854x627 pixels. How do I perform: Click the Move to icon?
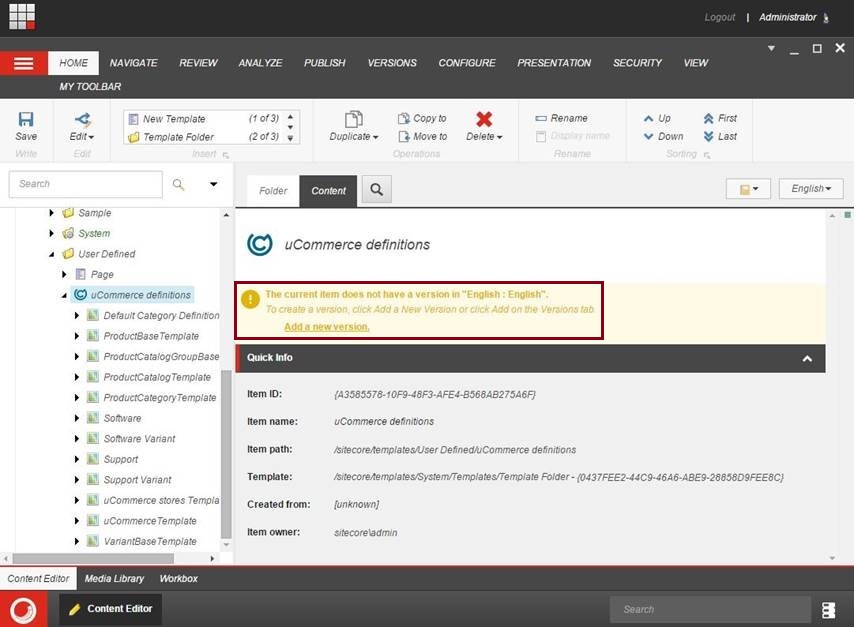pyautogui.click(x=404, y=136)
